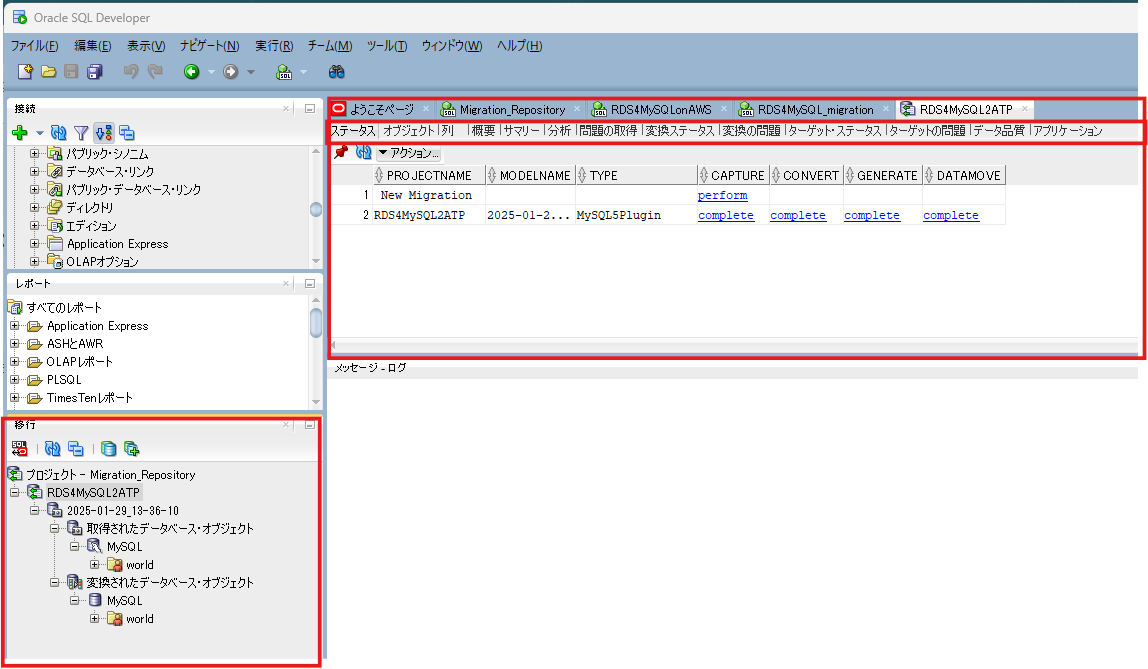1148x669 pixels.
Task: Click the Undo arrow icon
Action: pos(131,71)
